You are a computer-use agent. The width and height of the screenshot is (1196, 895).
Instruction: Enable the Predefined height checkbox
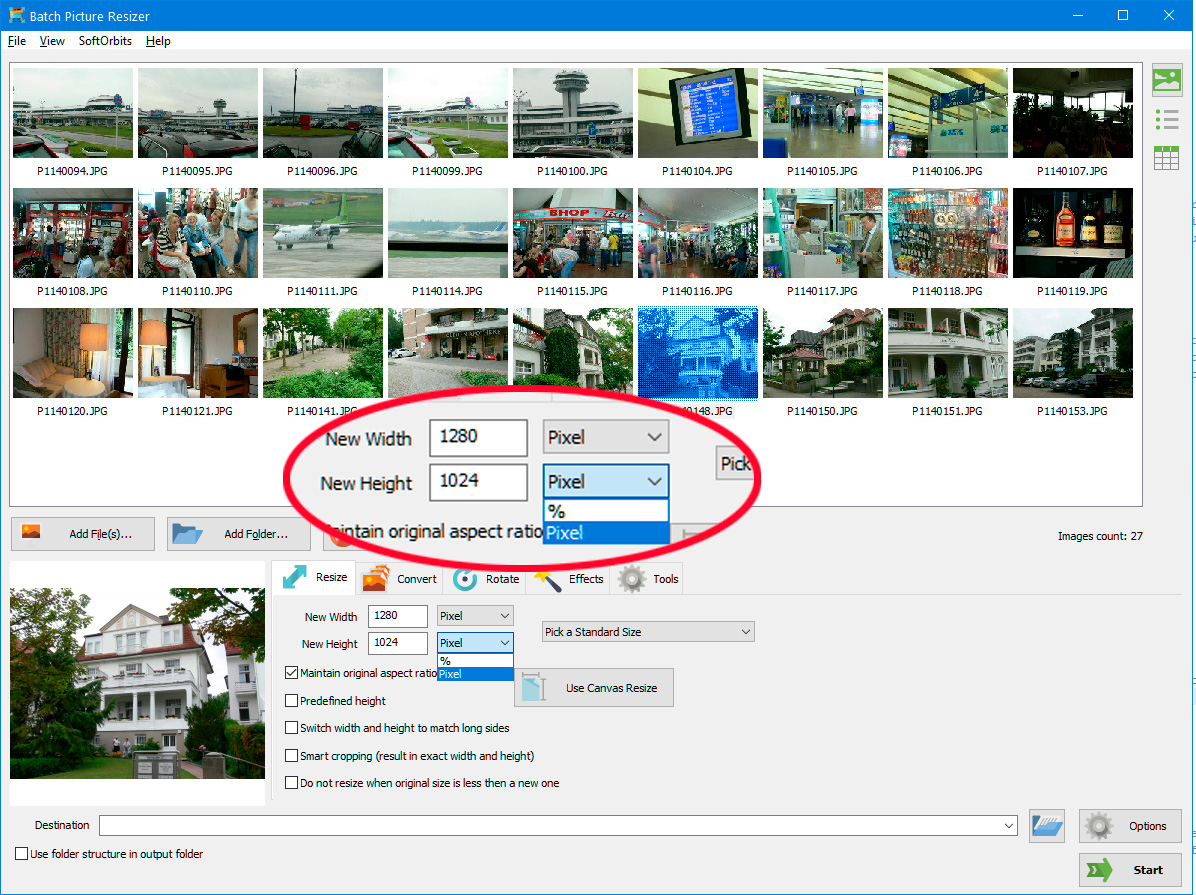(292, 701)
